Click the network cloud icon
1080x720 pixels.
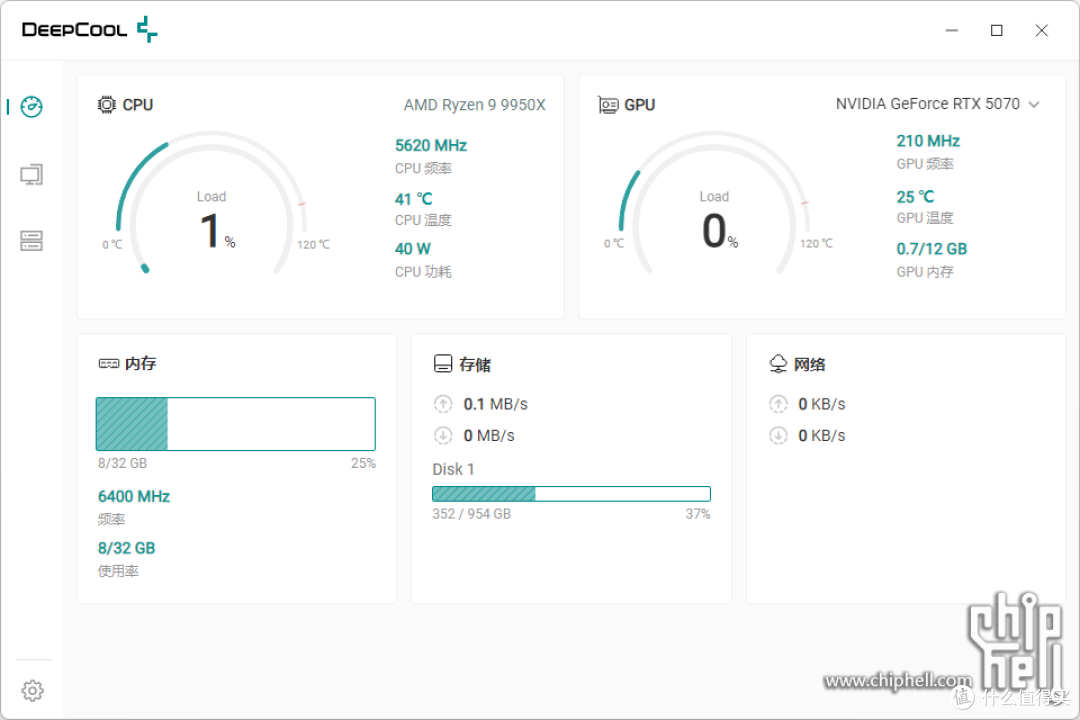(x=778, y=364)
